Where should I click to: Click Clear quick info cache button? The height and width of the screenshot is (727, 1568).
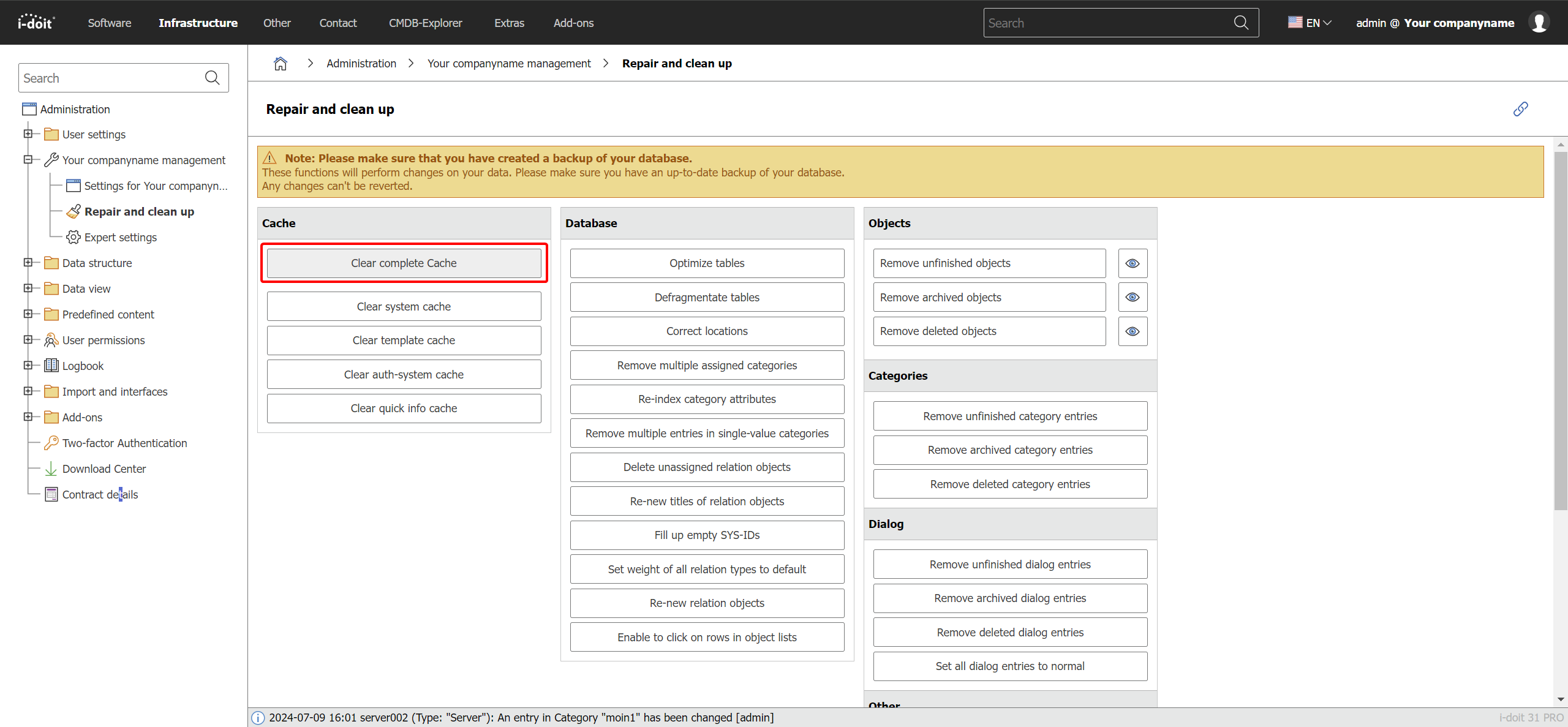click(x=404, y=409)
